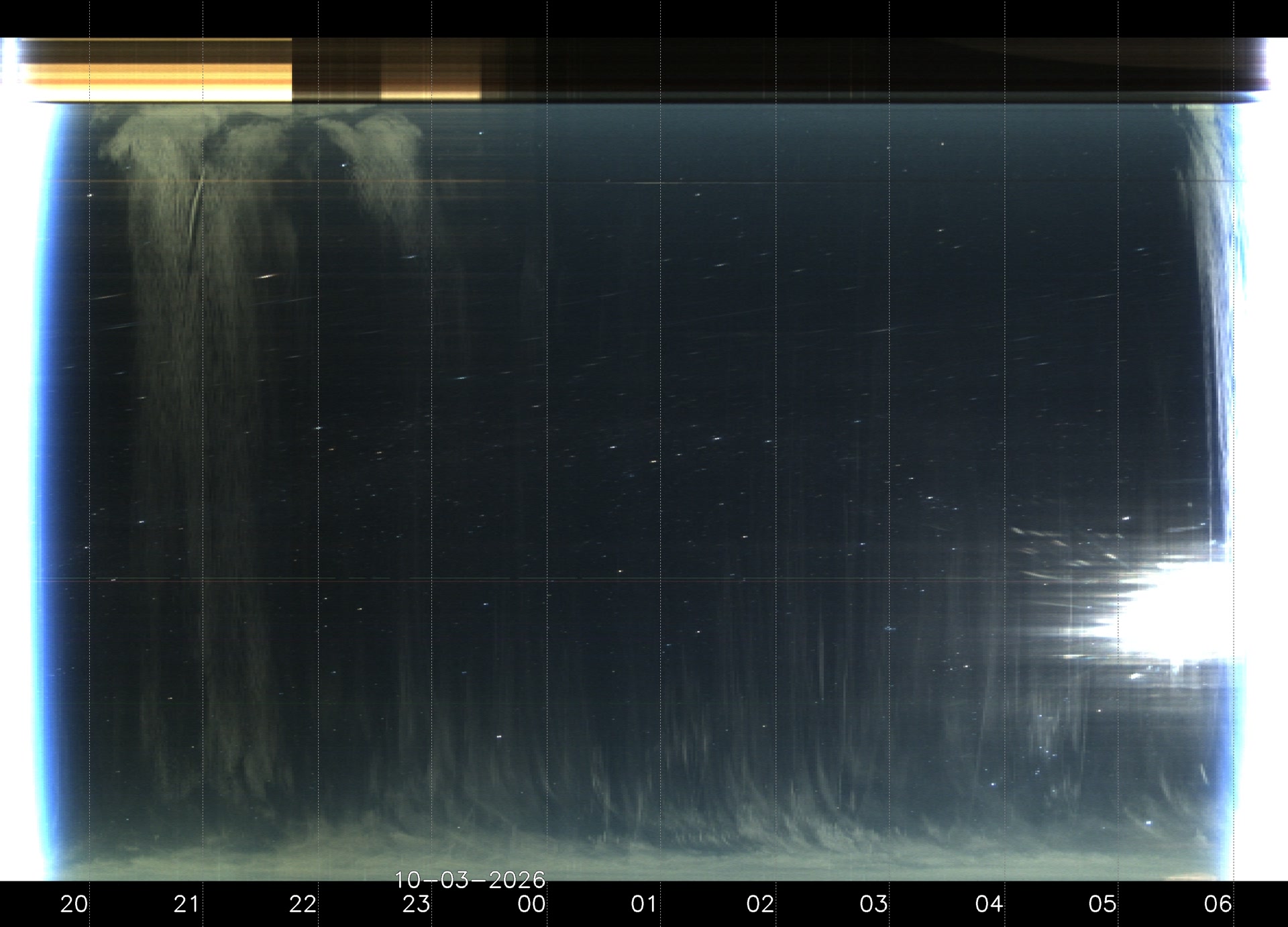This screenshot has width=1288, height=927.
Task: Click the '00' midnight hour label
Action: pyautogui.click(x=531, y=904)
